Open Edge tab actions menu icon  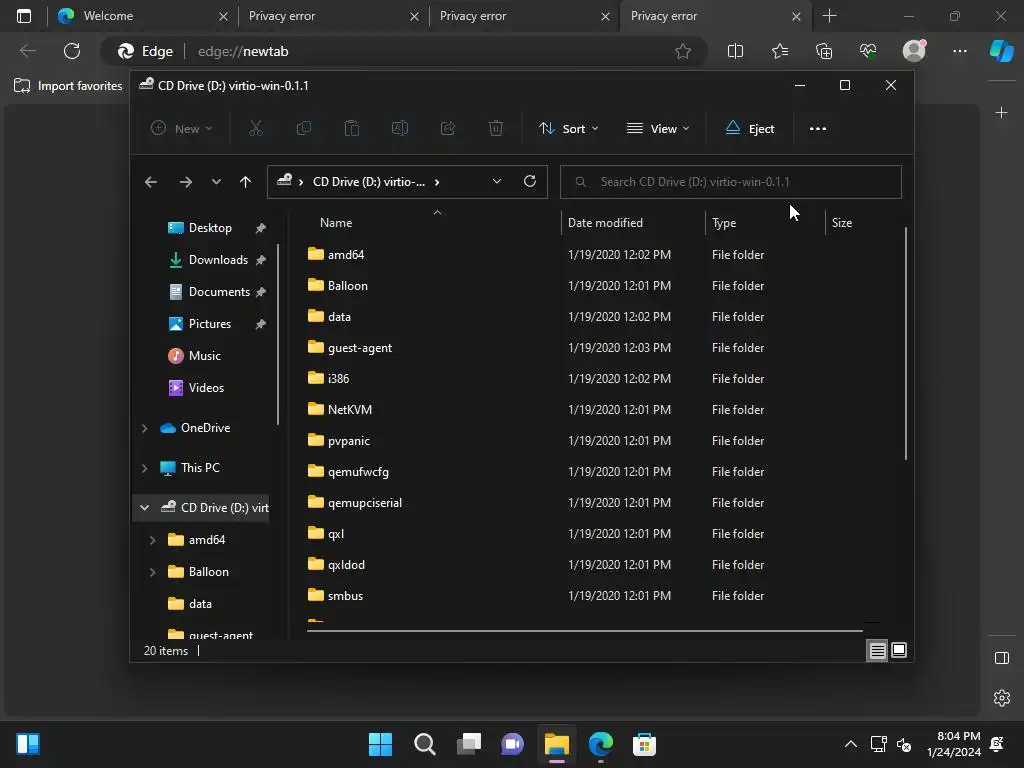point(24,16)
